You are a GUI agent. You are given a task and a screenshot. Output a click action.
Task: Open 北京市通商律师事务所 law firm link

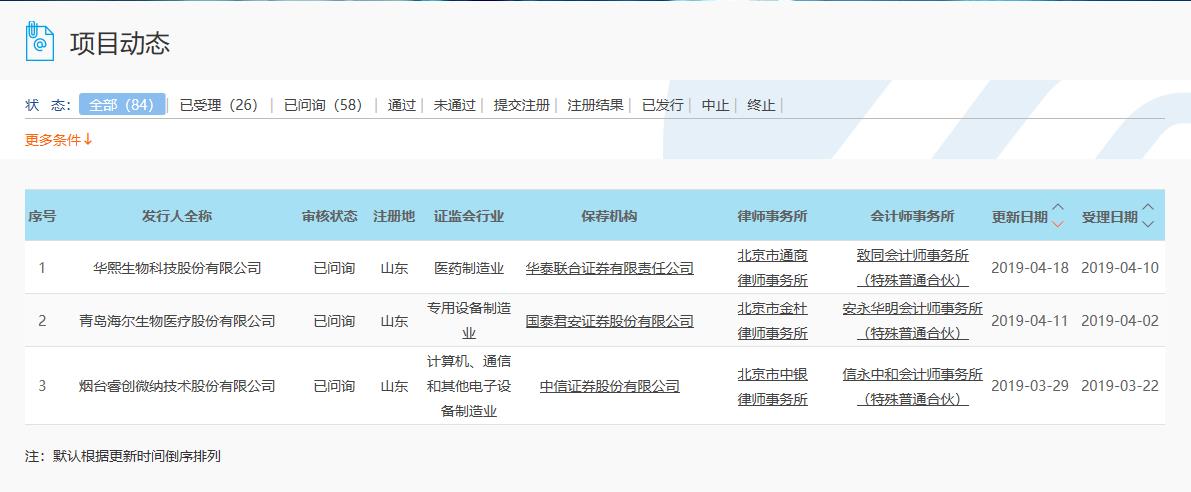click(x=772, y=268)
